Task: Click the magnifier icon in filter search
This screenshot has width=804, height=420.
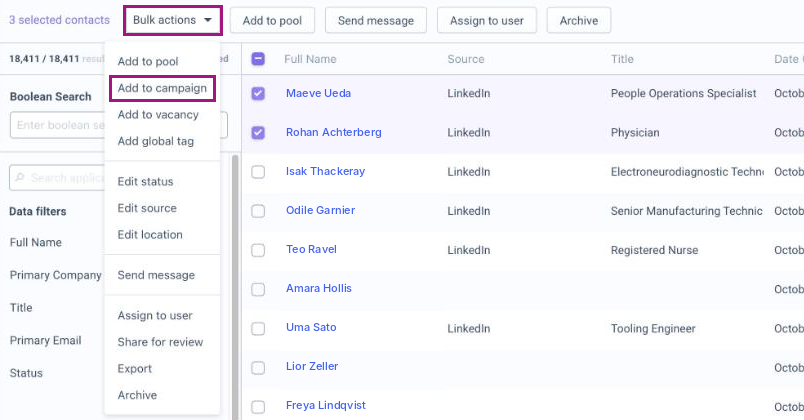Action: pyautogui.click(x=19, y=177)
